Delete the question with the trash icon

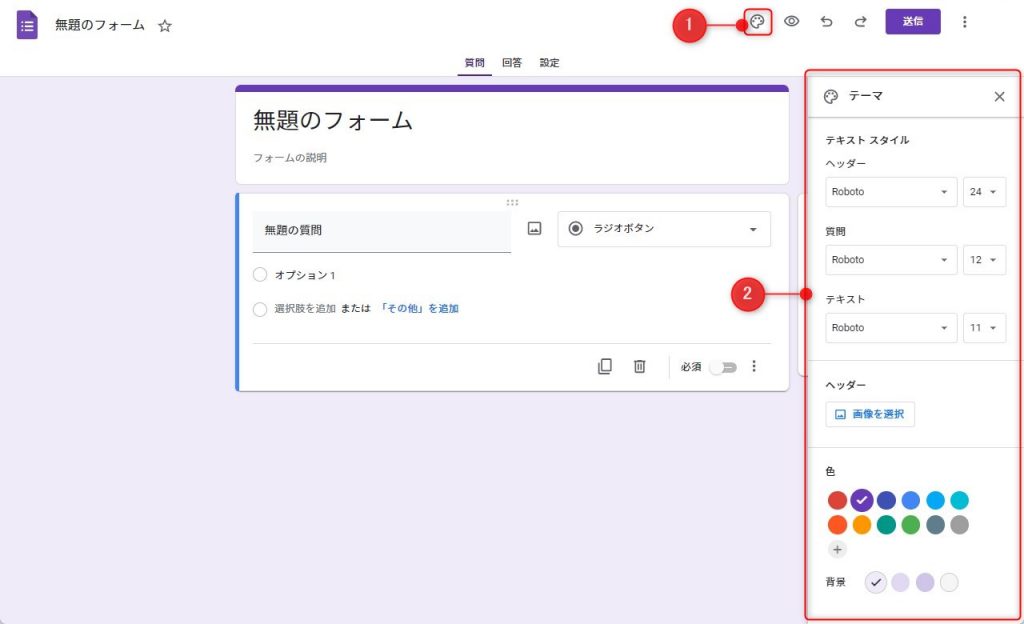[x=639, y=366]
